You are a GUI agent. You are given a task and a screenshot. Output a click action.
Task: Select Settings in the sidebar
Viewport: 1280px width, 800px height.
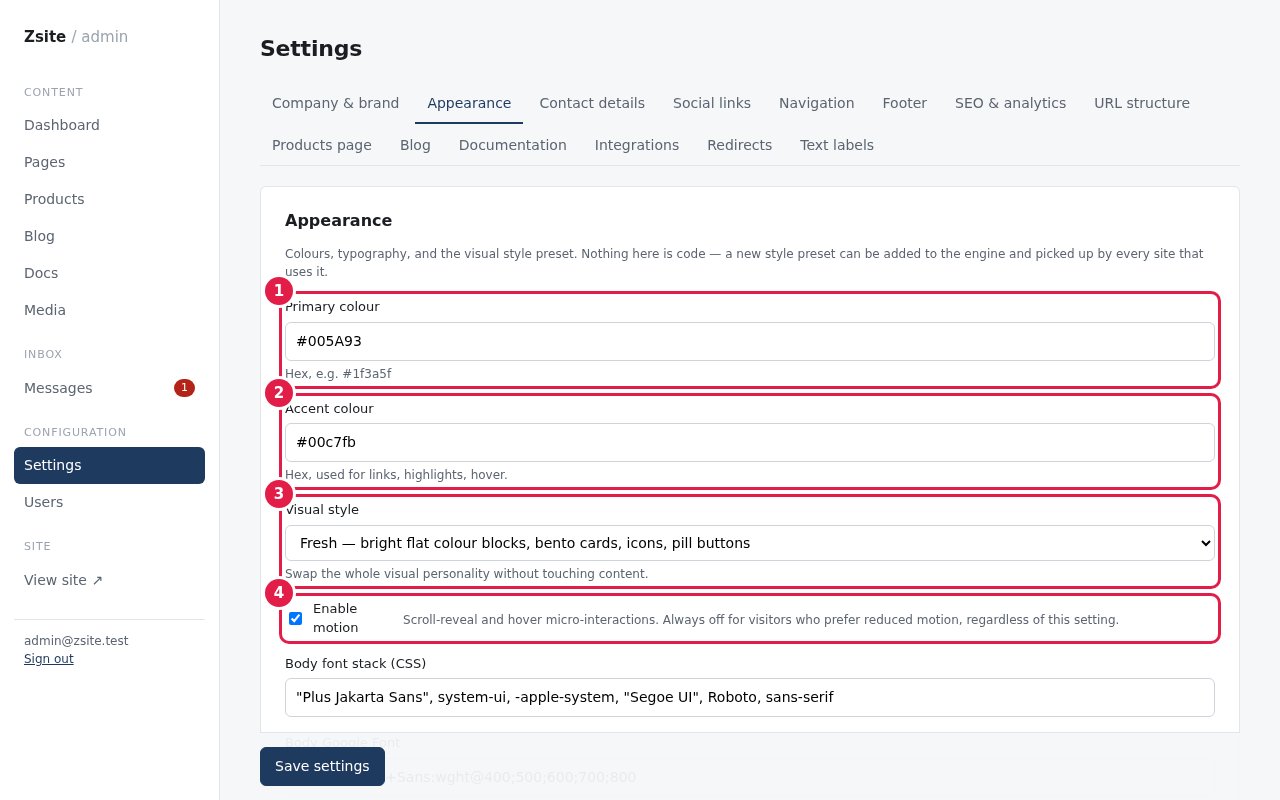(x=109, y=465)
